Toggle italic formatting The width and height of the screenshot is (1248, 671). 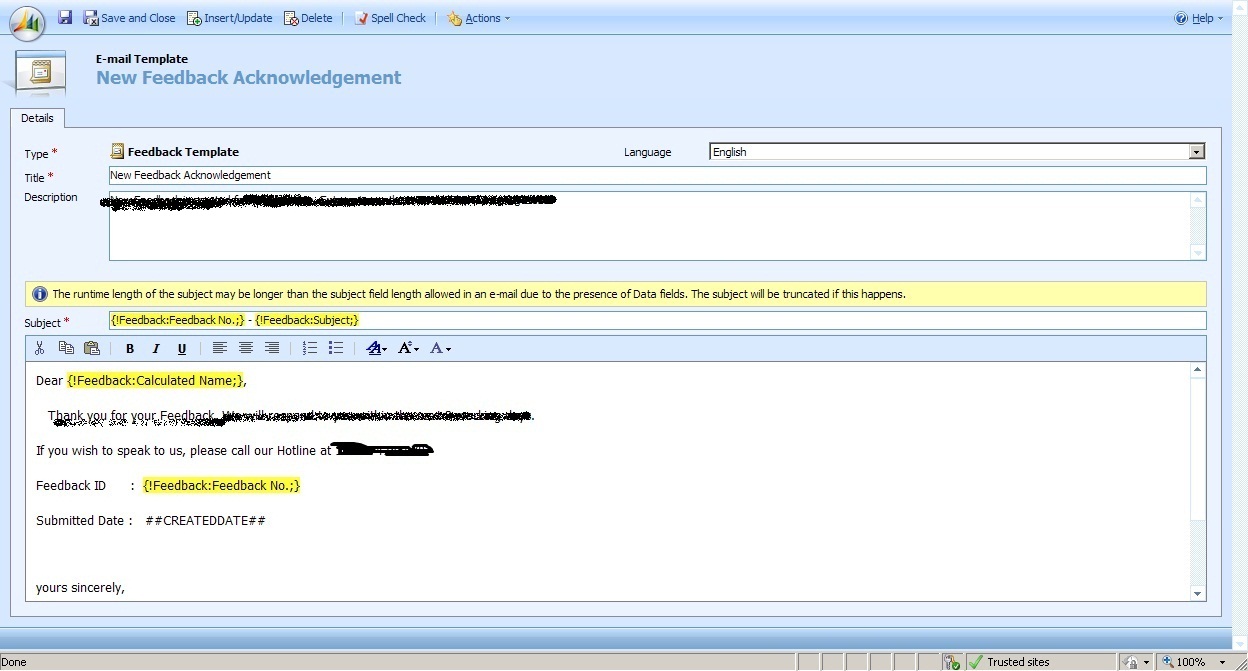click(x=156, y=348)
